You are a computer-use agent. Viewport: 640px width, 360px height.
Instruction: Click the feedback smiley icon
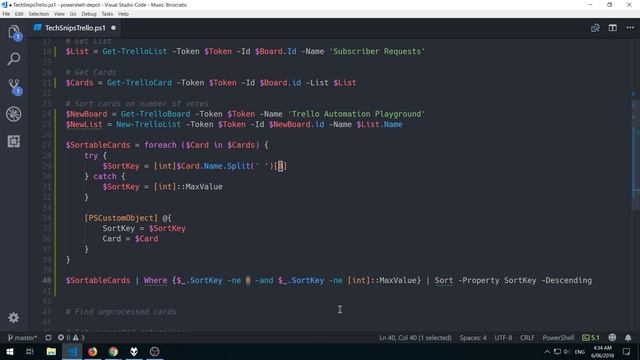(612, 337)
